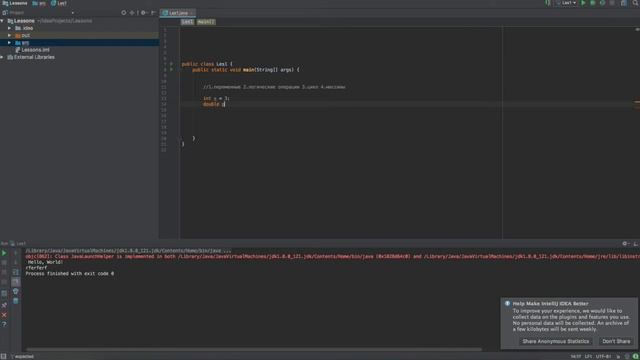Click main() method breadcrumb

[x=206, y=22]
